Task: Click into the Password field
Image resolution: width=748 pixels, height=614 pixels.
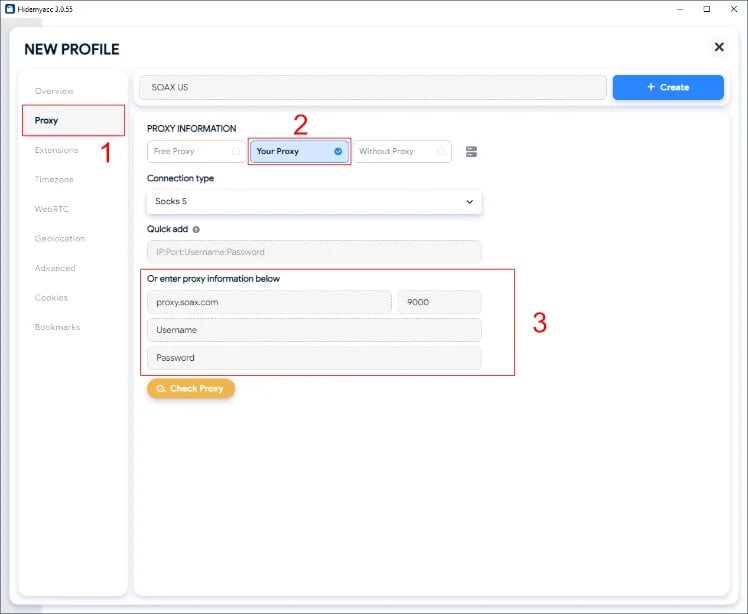Action: (x=314, y=358)
